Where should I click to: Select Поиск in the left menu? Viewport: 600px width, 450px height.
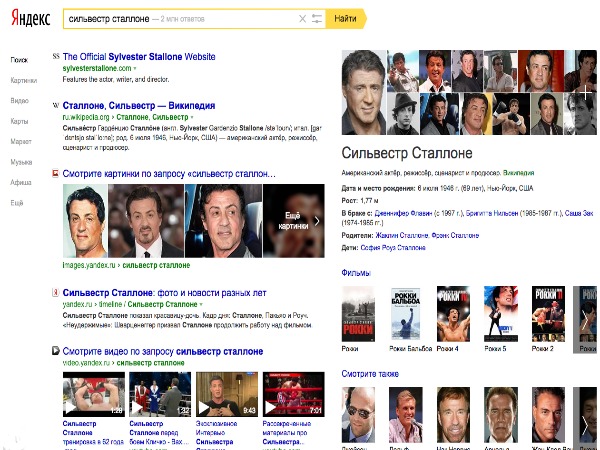point(19,60)
